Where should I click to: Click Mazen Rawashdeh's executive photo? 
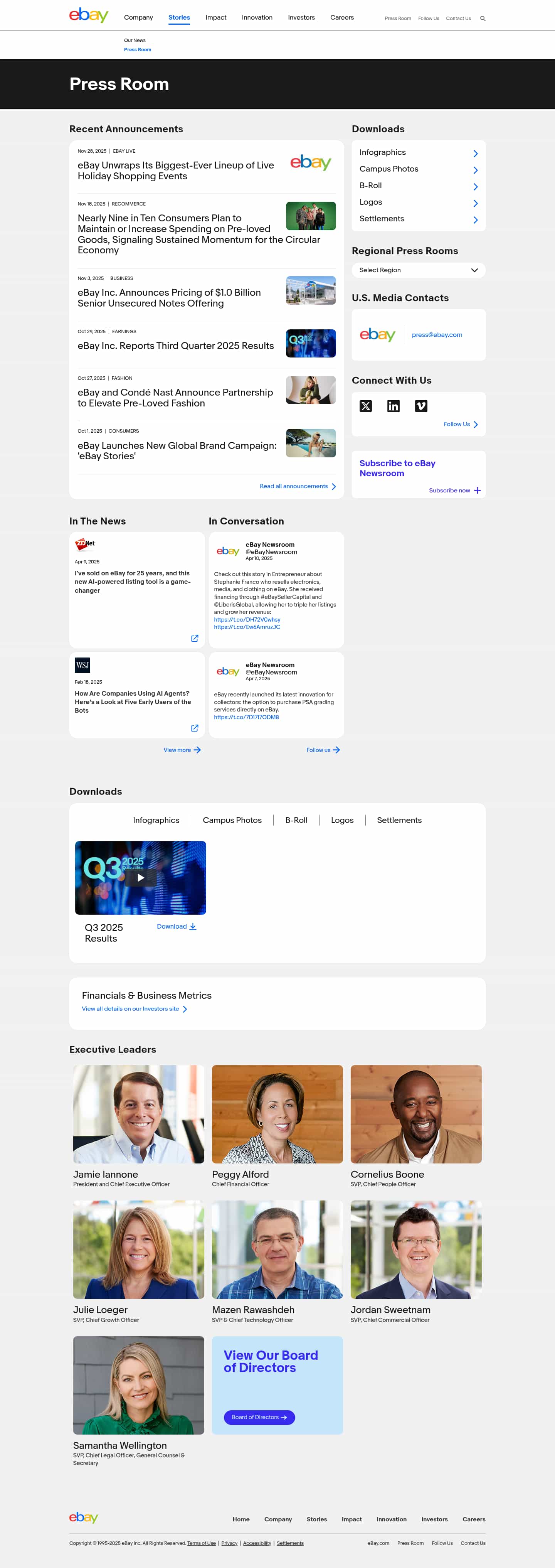click(x=277, y=1249)
